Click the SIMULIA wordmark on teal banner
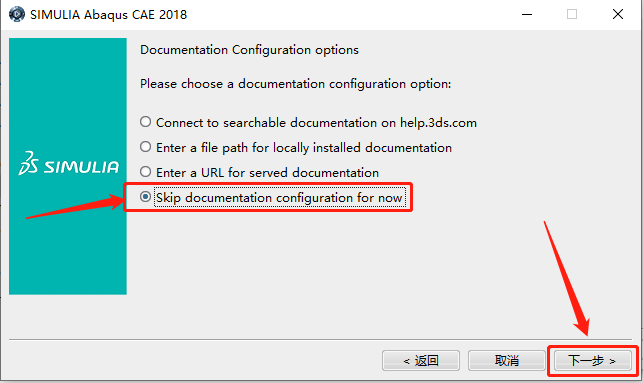Screen dimensions: 643x383 click(x=81, y=167)
